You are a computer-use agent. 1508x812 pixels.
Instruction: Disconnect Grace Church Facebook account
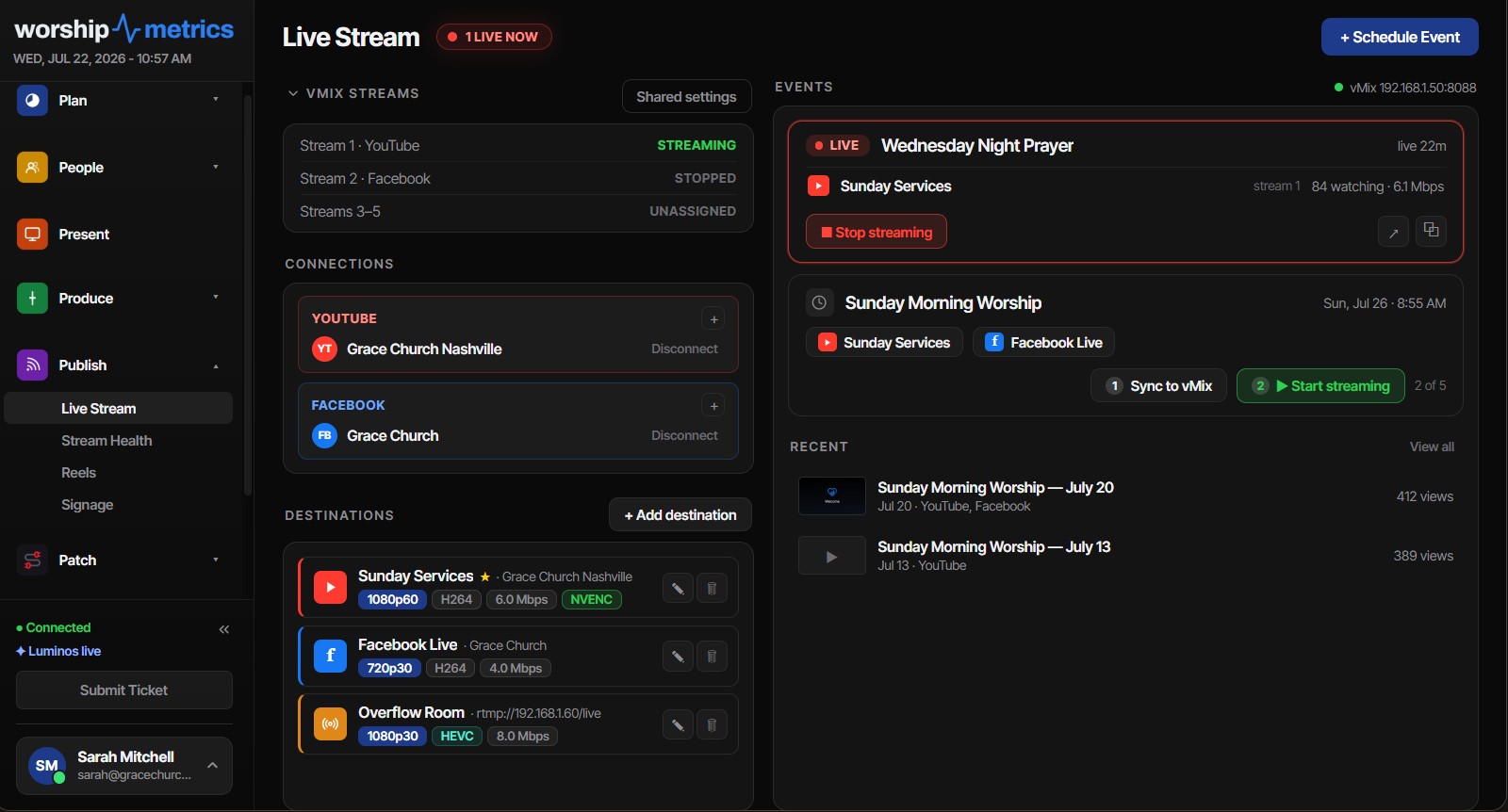coord(684,435)
